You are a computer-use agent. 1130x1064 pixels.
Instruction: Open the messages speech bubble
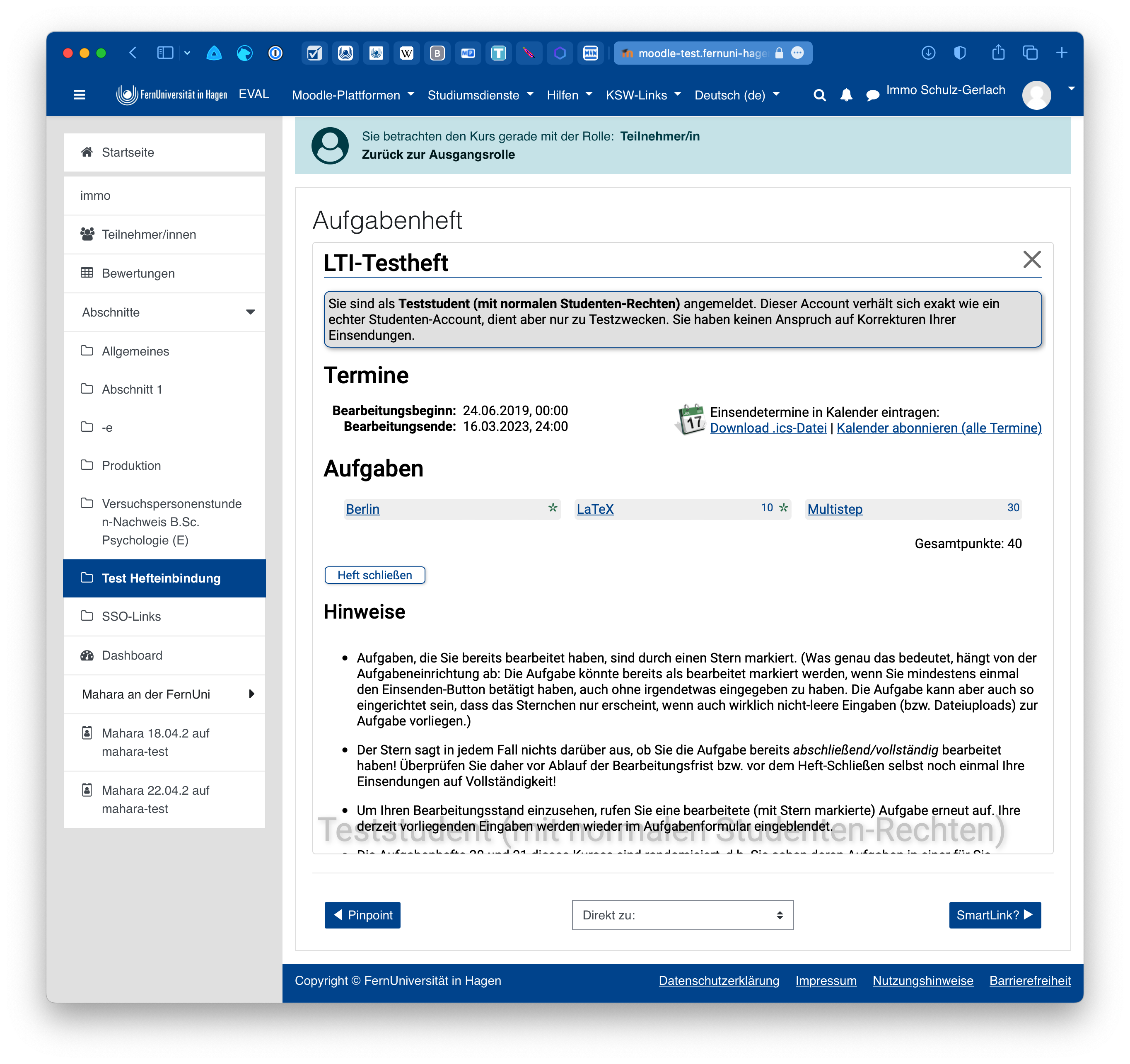tap(872, 95)
